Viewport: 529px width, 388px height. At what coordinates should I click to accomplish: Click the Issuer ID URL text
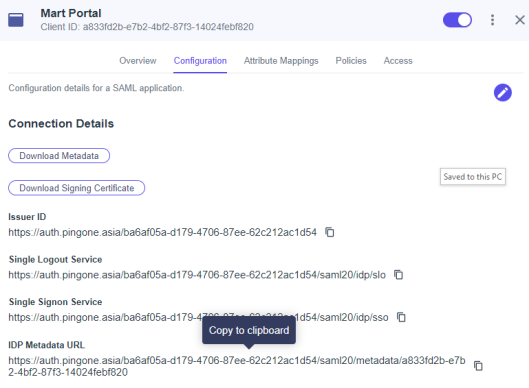[x=163, y=232]
